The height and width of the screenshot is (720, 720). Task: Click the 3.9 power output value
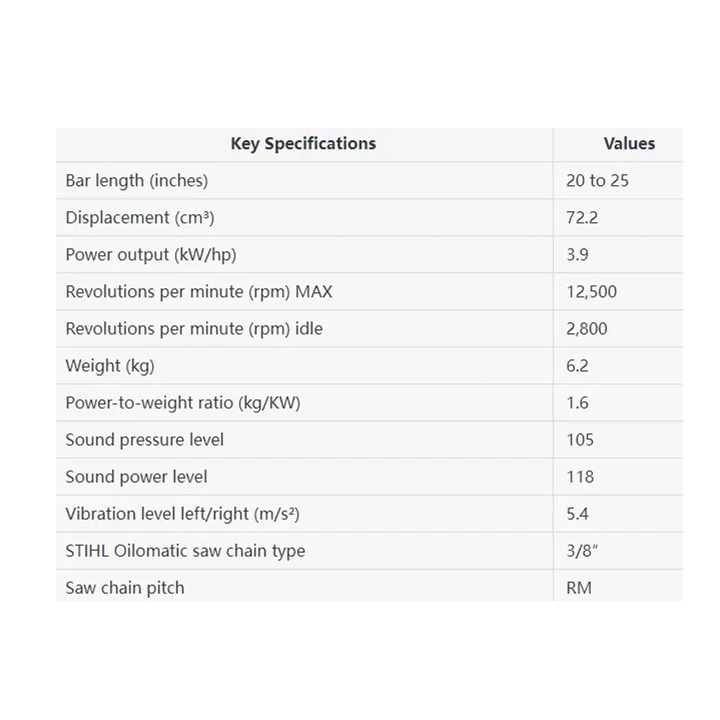tap(577, 255)
